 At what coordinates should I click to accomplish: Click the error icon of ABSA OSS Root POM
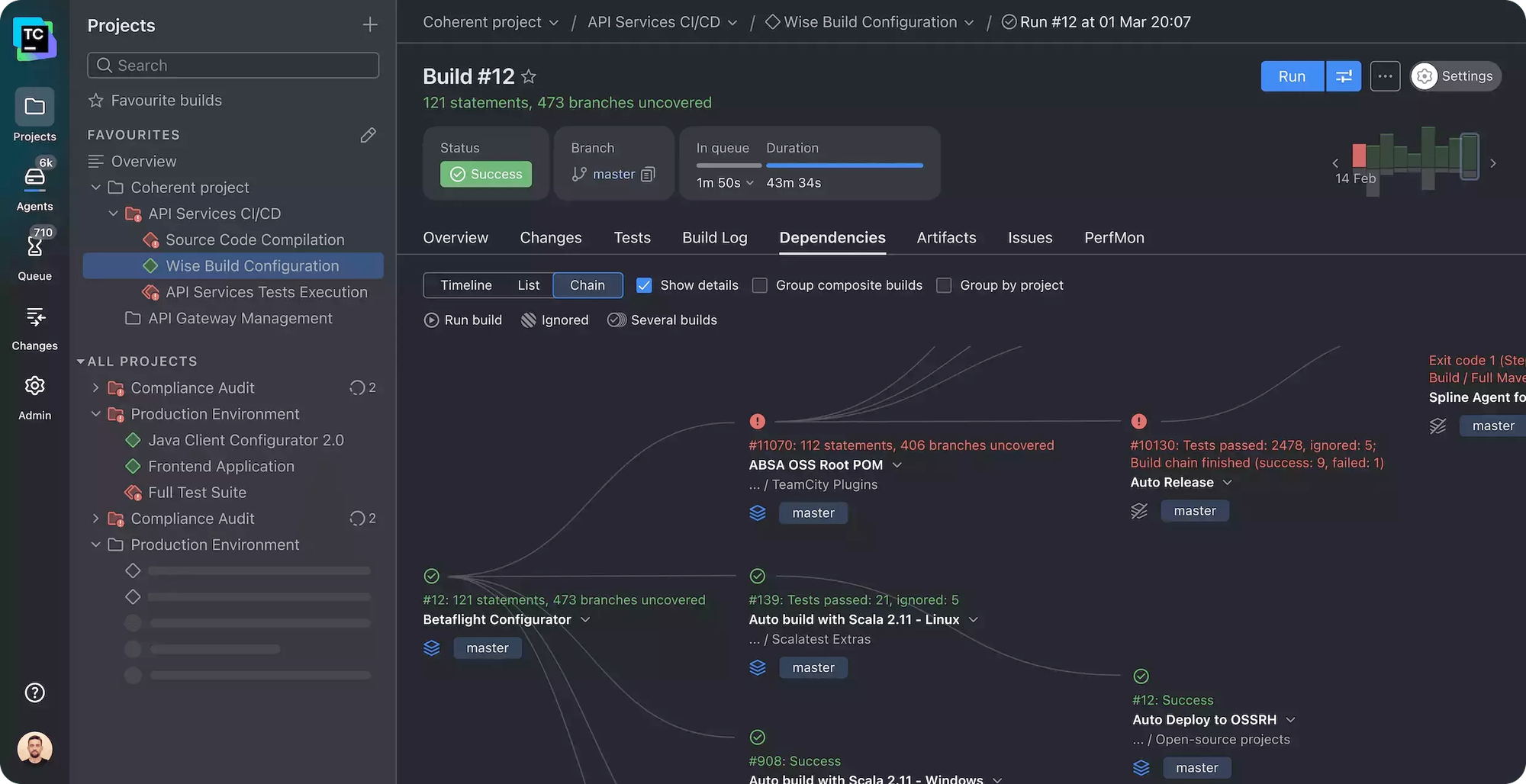757,421
